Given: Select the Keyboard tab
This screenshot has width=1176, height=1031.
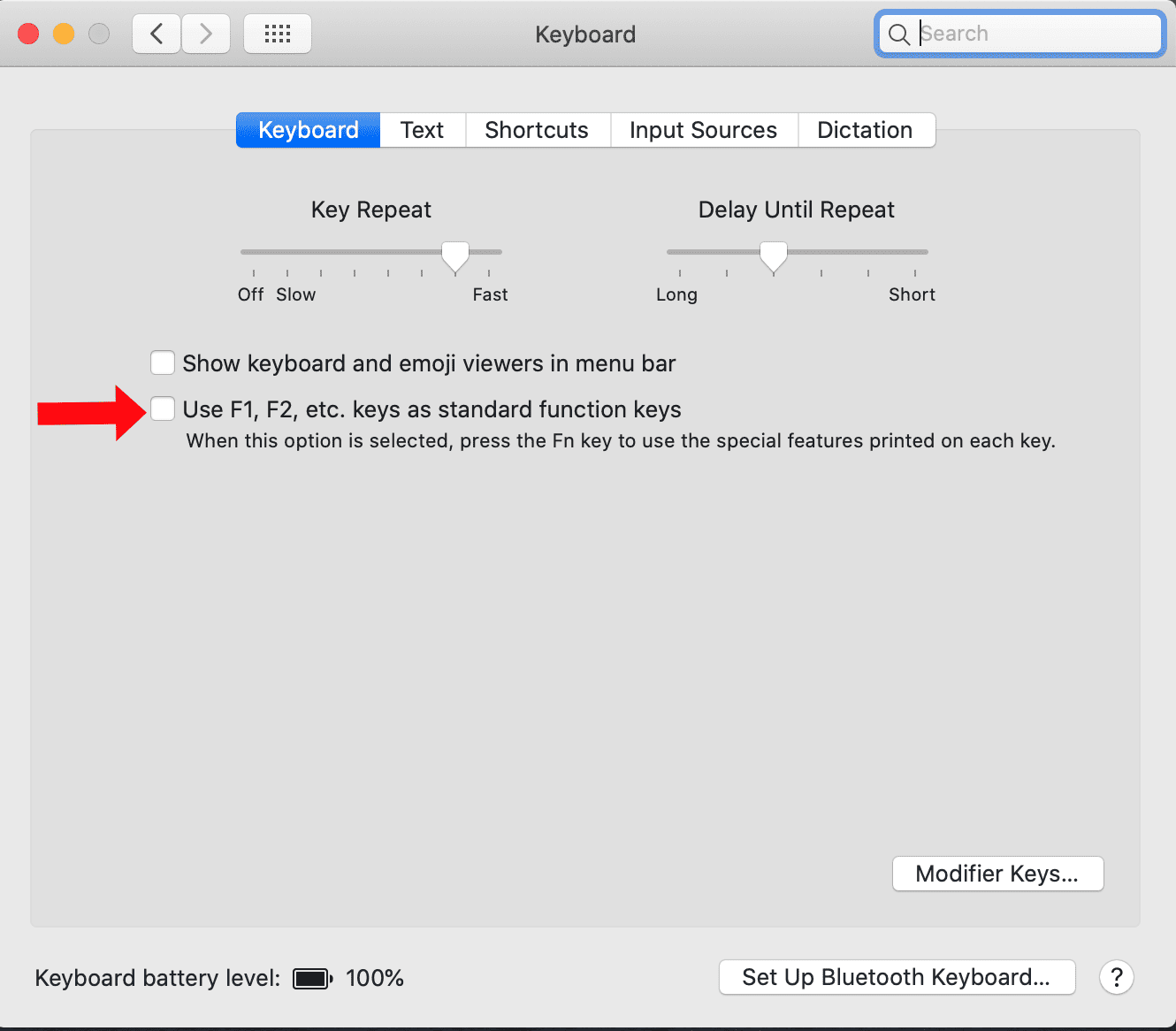Looking at the screenshot, I should pos(307,130).
